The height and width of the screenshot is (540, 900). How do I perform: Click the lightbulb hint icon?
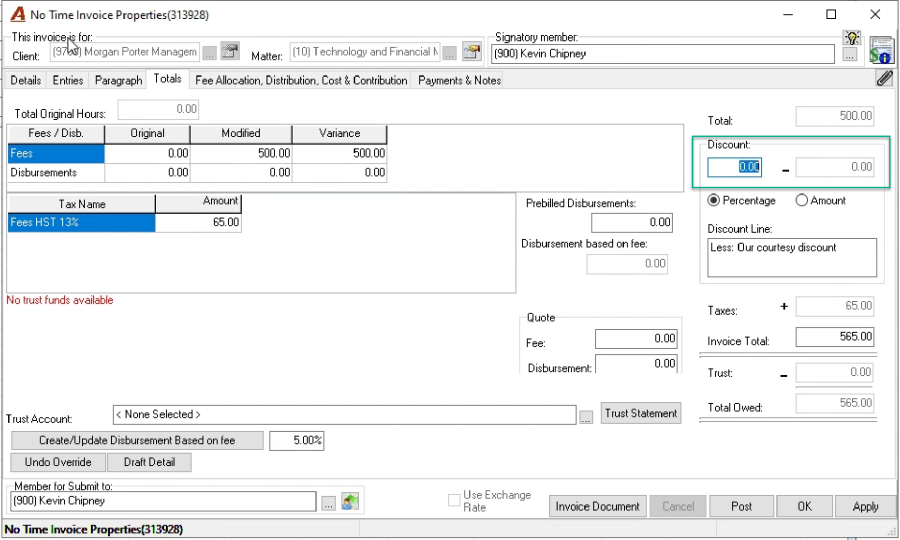852,38
